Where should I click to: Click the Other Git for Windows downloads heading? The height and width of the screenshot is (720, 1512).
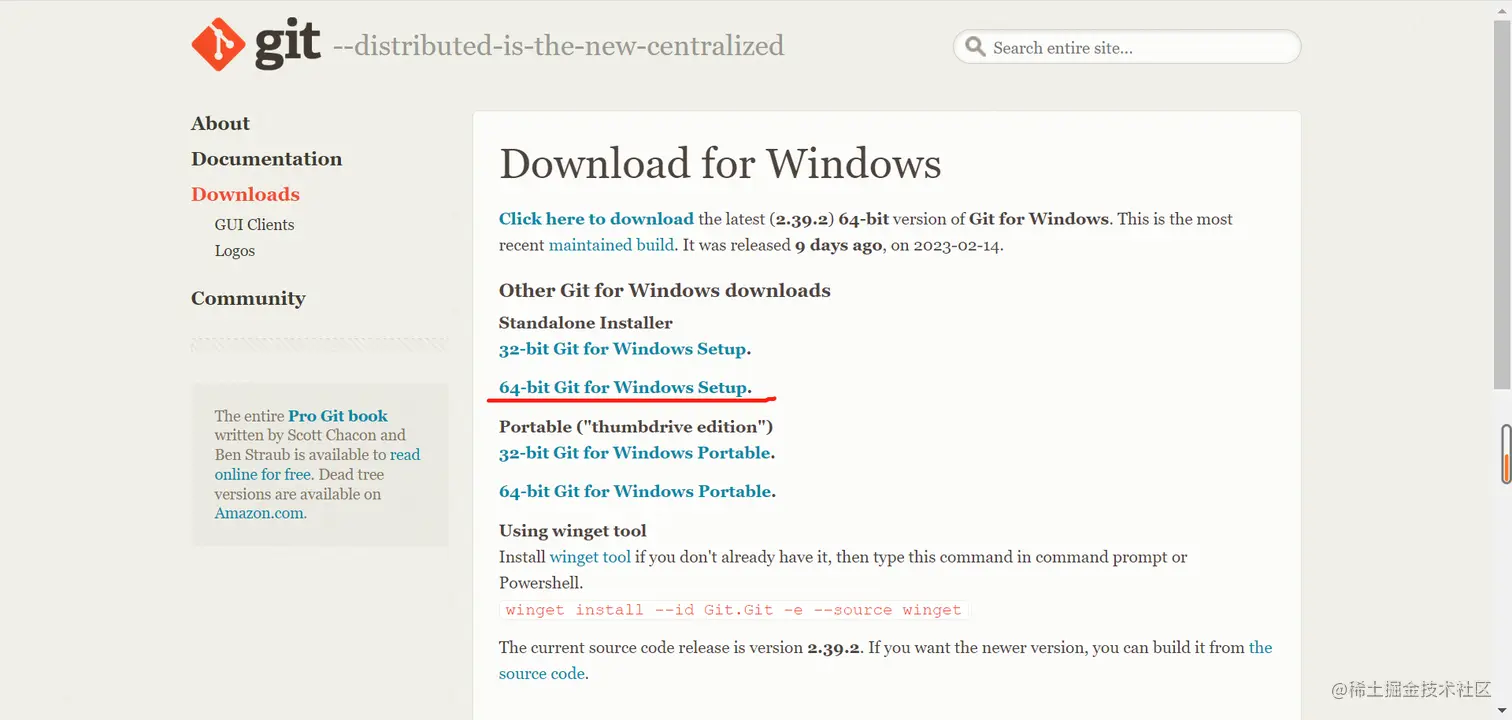tap(665, 290)
